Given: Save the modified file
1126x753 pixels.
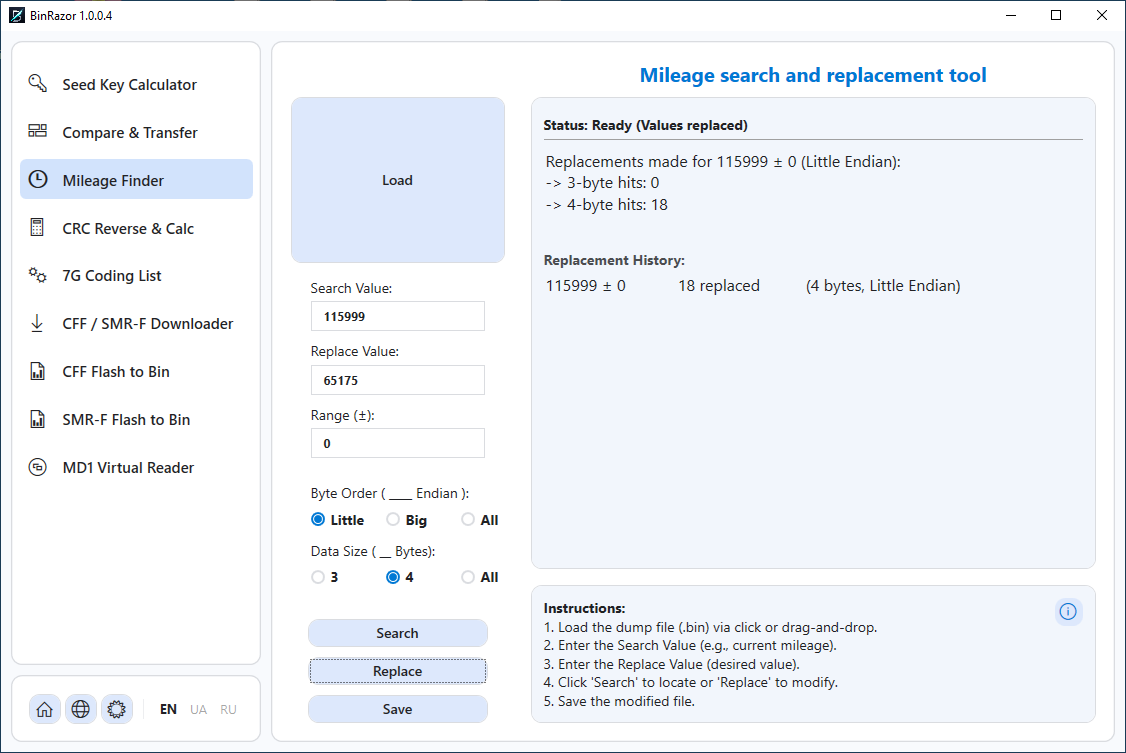Looking at the screenshot, I should tap(398, 709).
